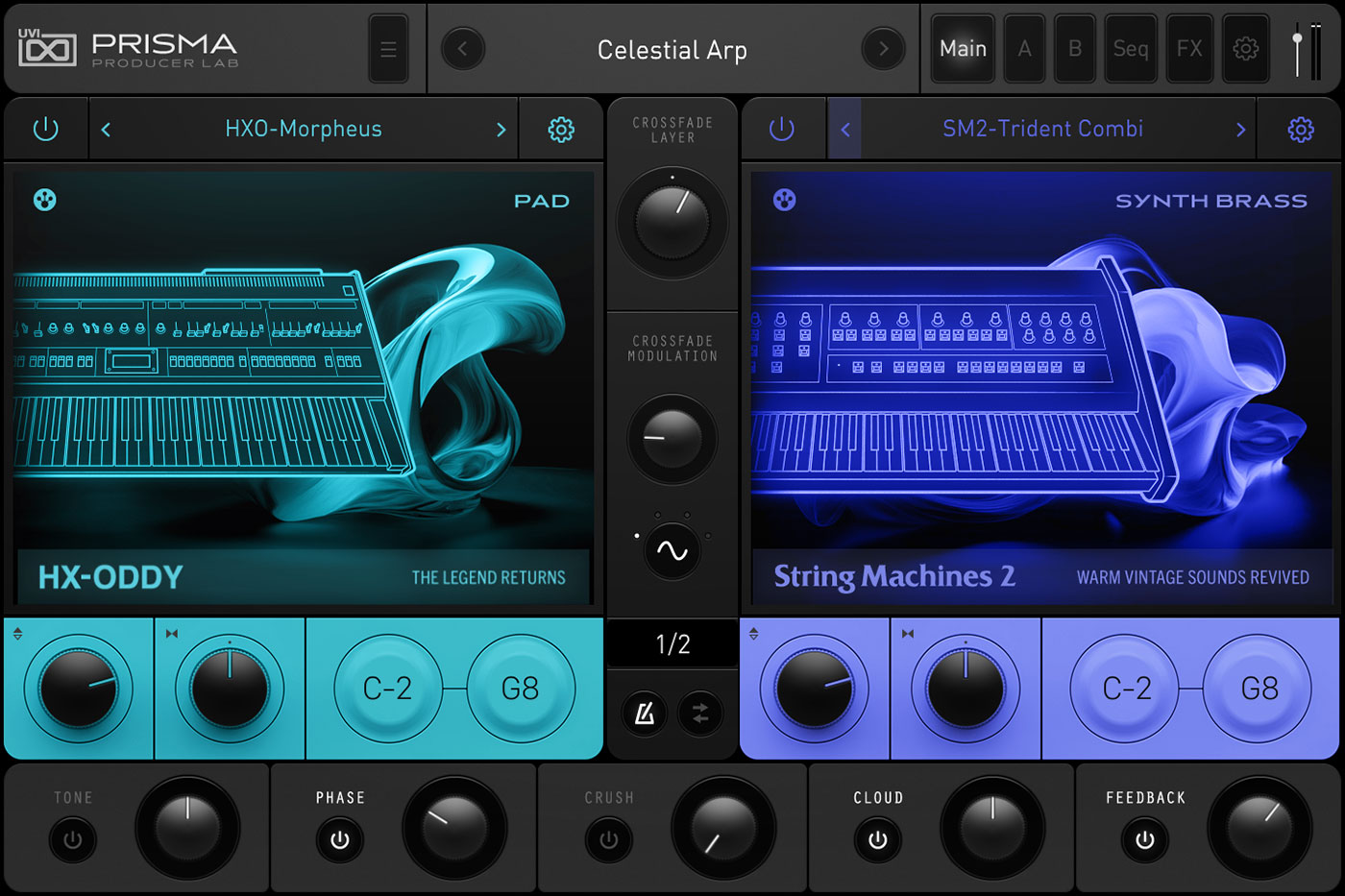Set cyan layer low key C-2
The width and height of the screenshot is (1345, 896).
[387, 689]
